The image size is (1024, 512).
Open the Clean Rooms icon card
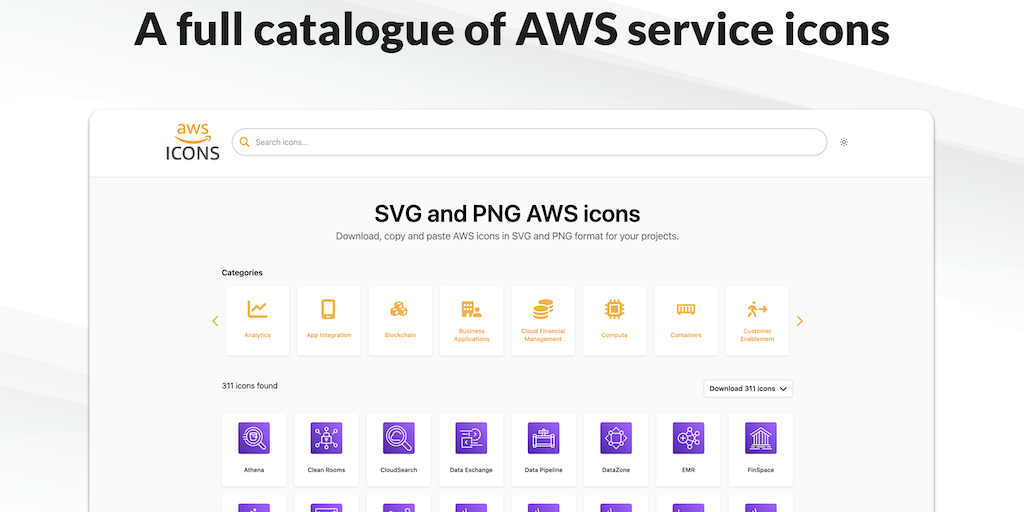tap(327, 450)
